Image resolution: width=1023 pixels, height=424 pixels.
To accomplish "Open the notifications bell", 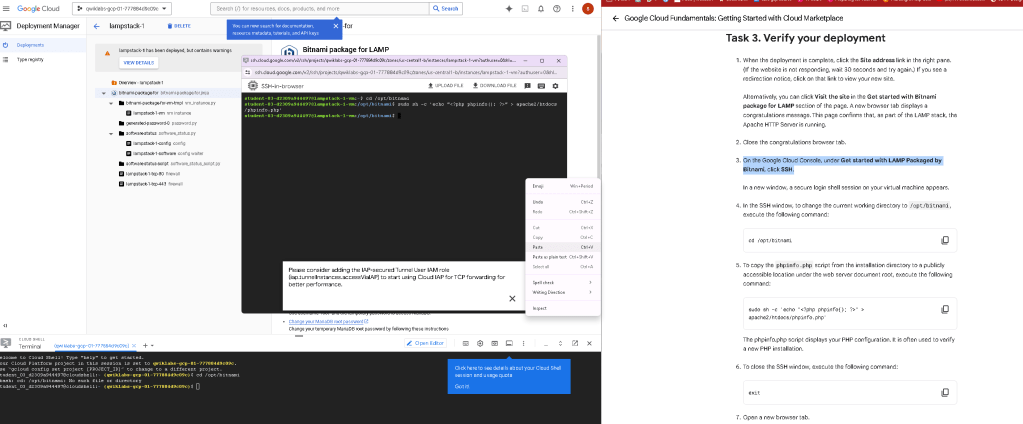I will click(x=541, y=8).
